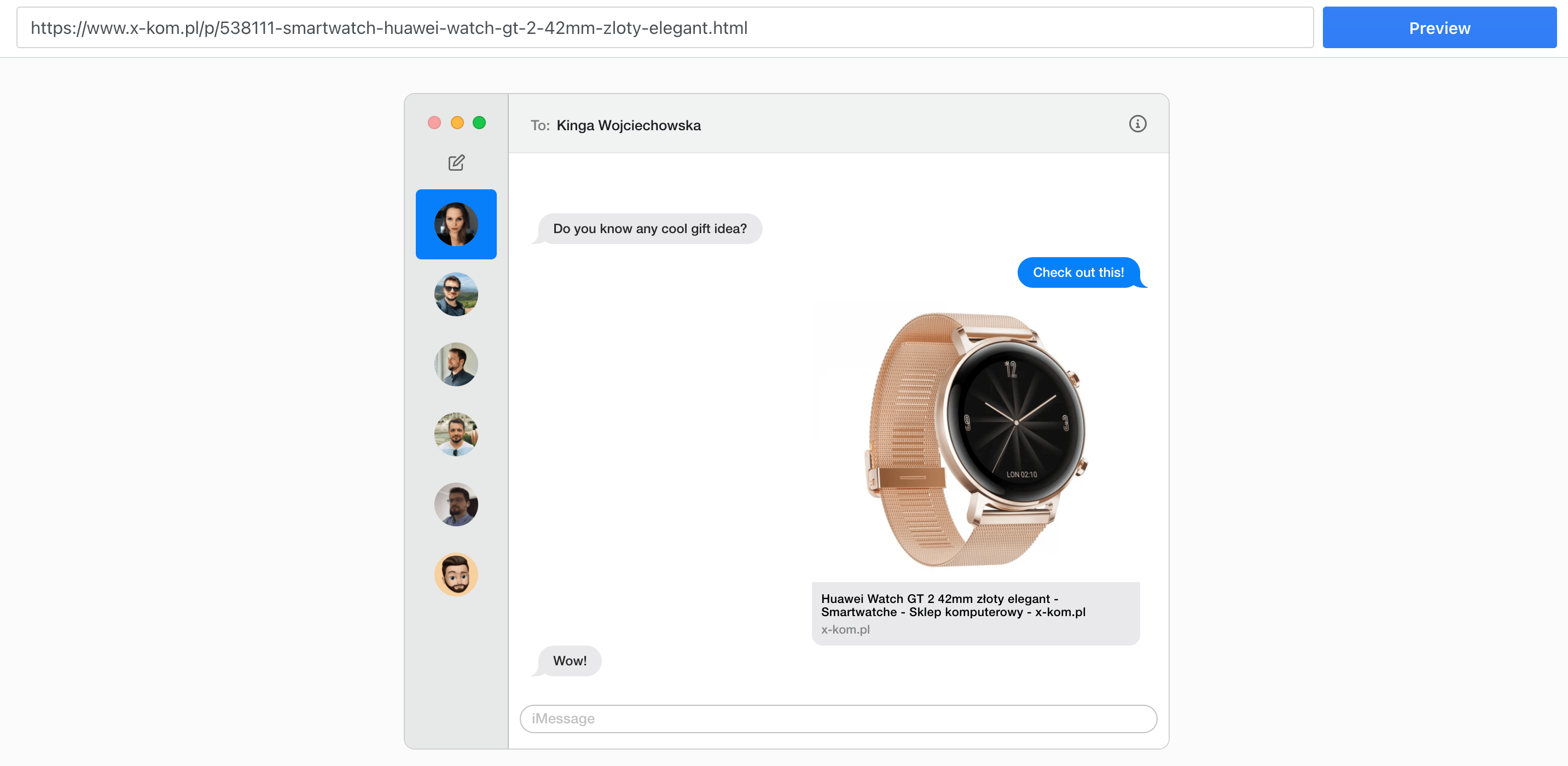
Task: Open info panel for conversation
Action: [1138, 124]
